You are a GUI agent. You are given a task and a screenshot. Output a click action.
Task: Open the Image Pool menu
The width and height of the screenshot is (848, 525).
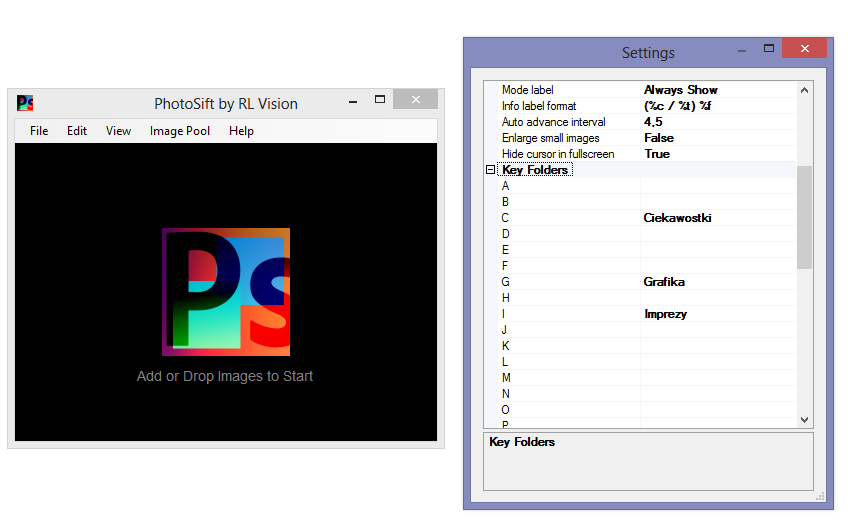(180, 131)
